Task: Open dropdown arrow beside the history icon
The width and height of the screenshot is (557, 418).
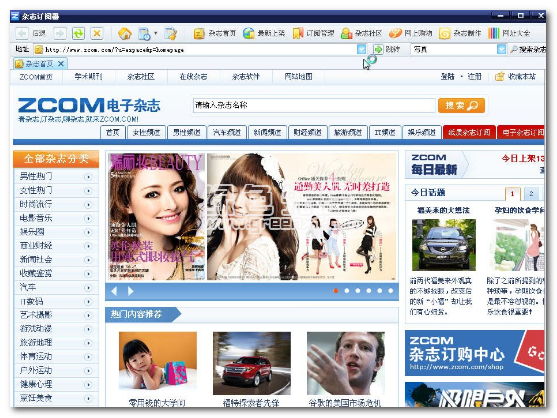Action: click(155, 34)
